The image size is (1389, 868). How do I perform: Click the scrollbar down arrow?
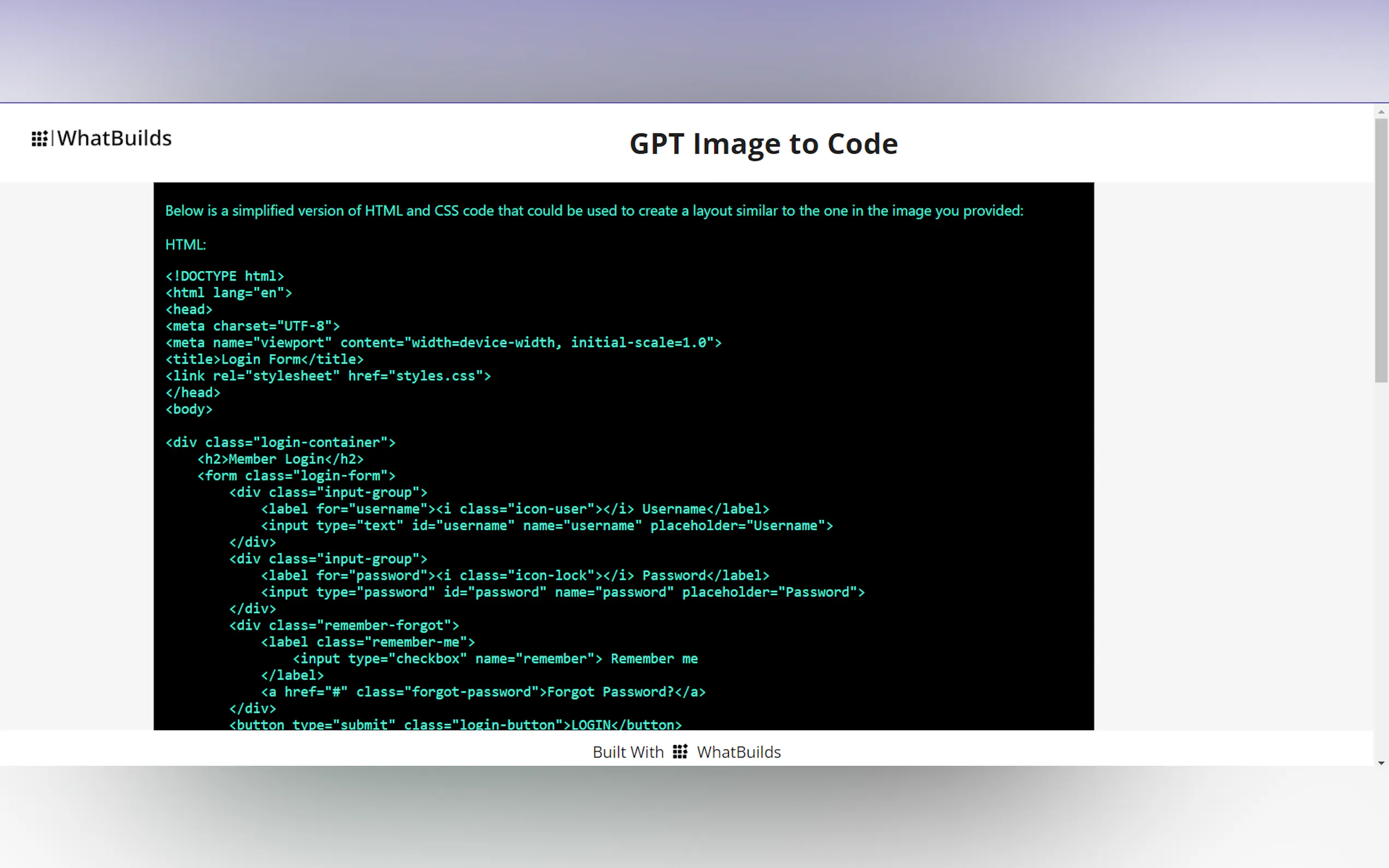(x=1381, y=763)
